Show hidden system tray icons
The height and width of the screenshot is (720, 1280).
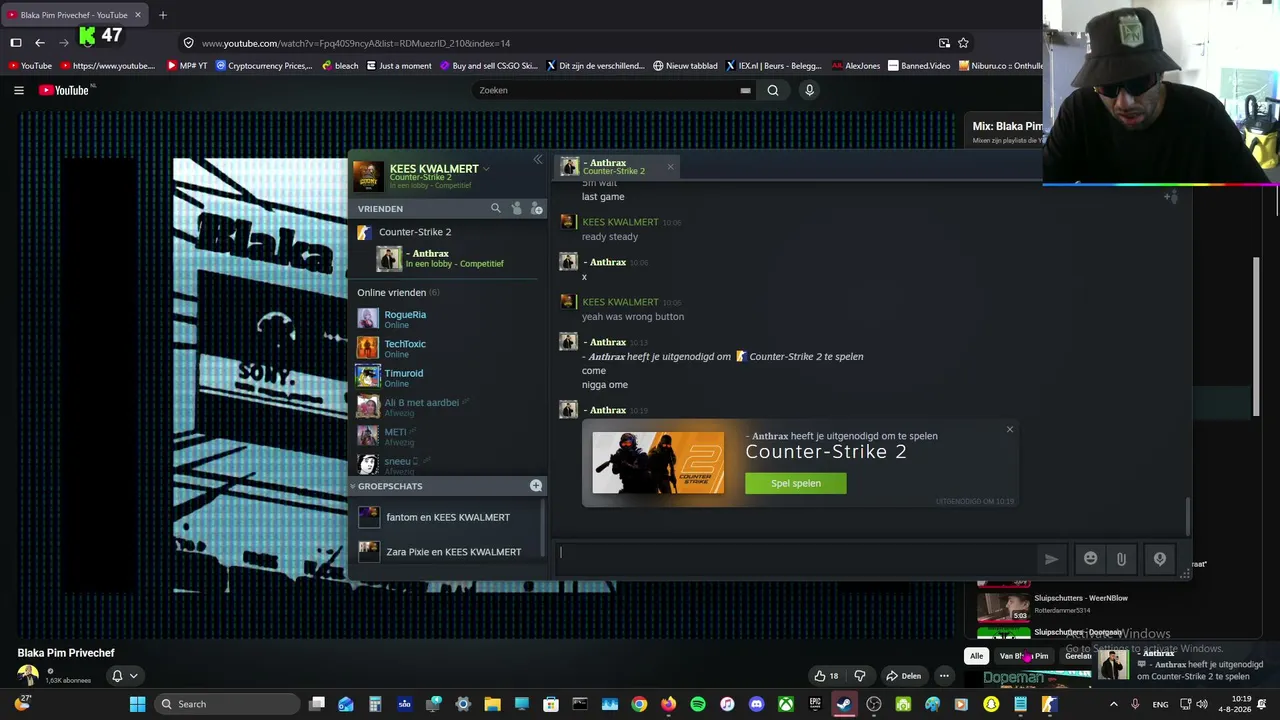pos(1114,704)
